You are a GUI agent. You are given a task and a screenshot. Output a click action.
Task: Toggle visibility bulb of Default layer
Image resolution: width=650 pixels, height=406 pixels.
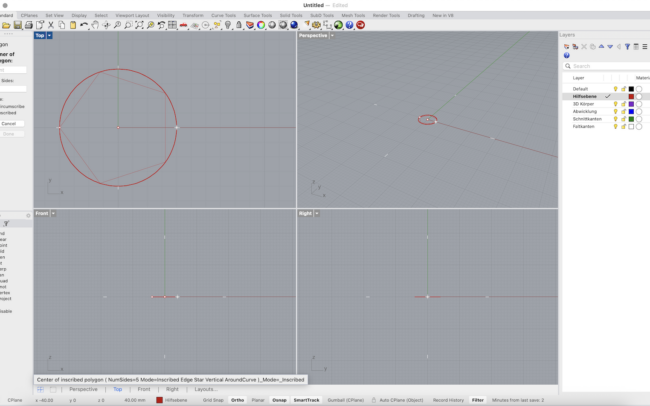point(616,89)
